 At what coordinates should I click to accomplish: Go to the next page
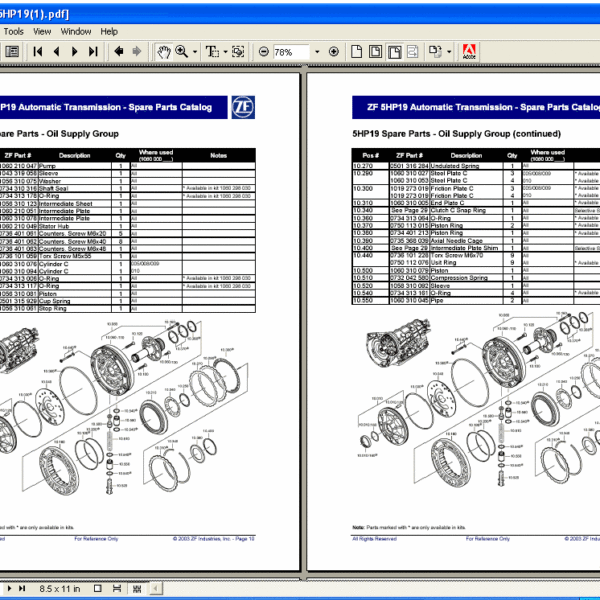[75, 51]
